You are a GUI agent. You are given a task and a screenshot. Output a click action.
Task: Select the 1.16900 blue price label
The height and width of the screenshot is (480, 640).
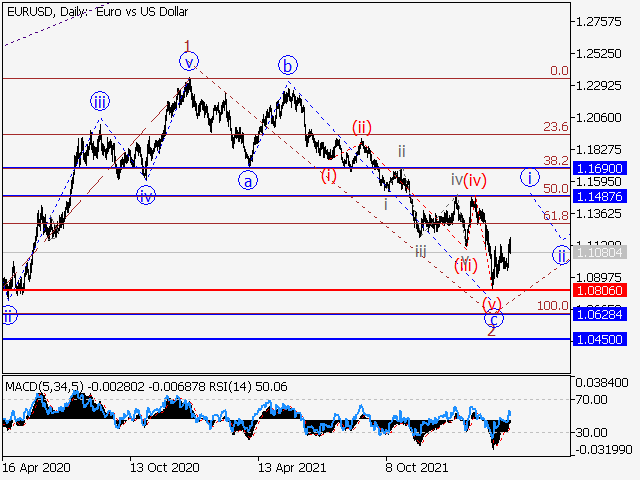pos(599,168)
